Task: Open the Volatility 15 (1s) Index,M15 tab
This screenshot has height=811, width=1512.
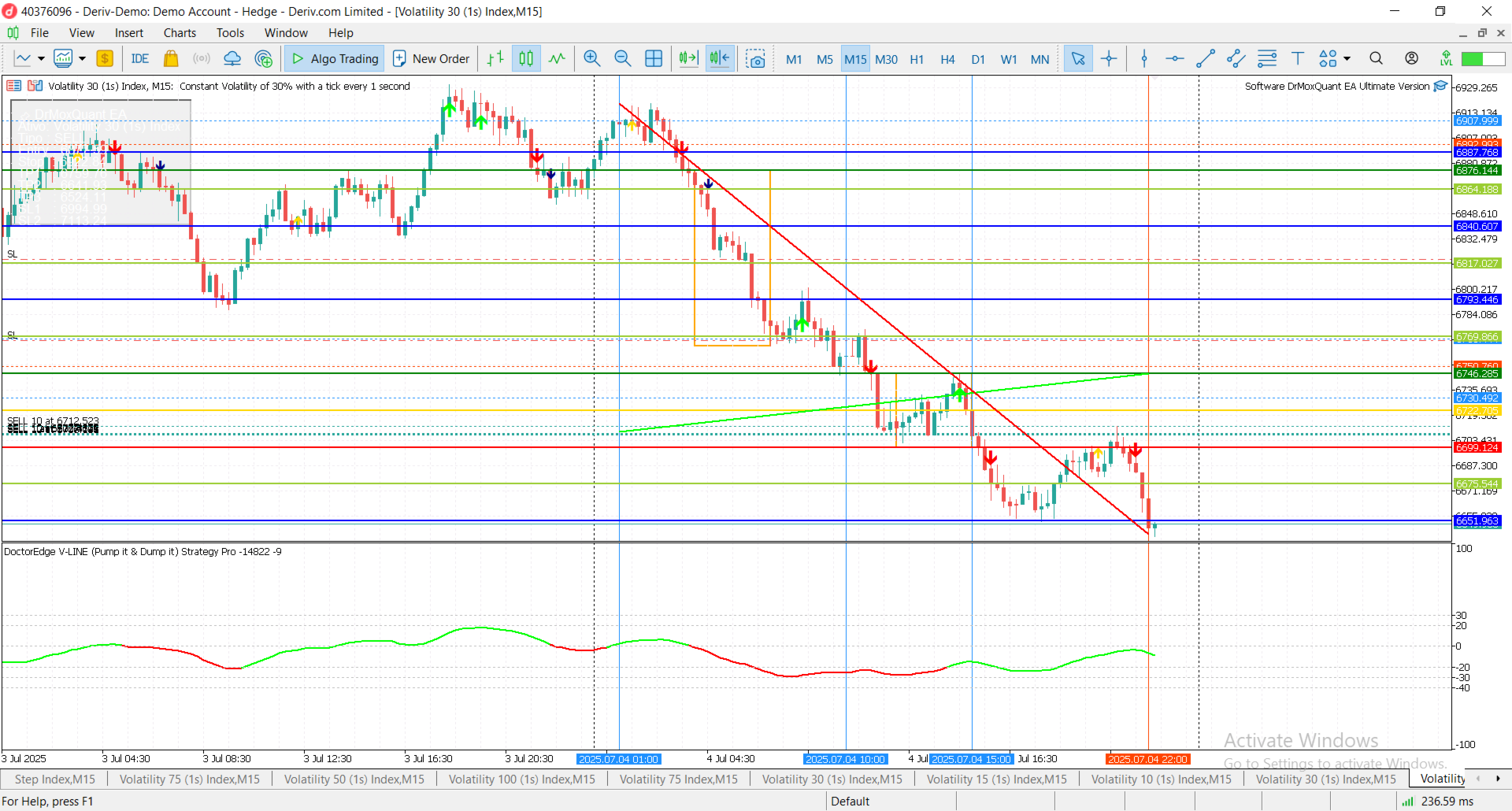Action: click(997, 780)
